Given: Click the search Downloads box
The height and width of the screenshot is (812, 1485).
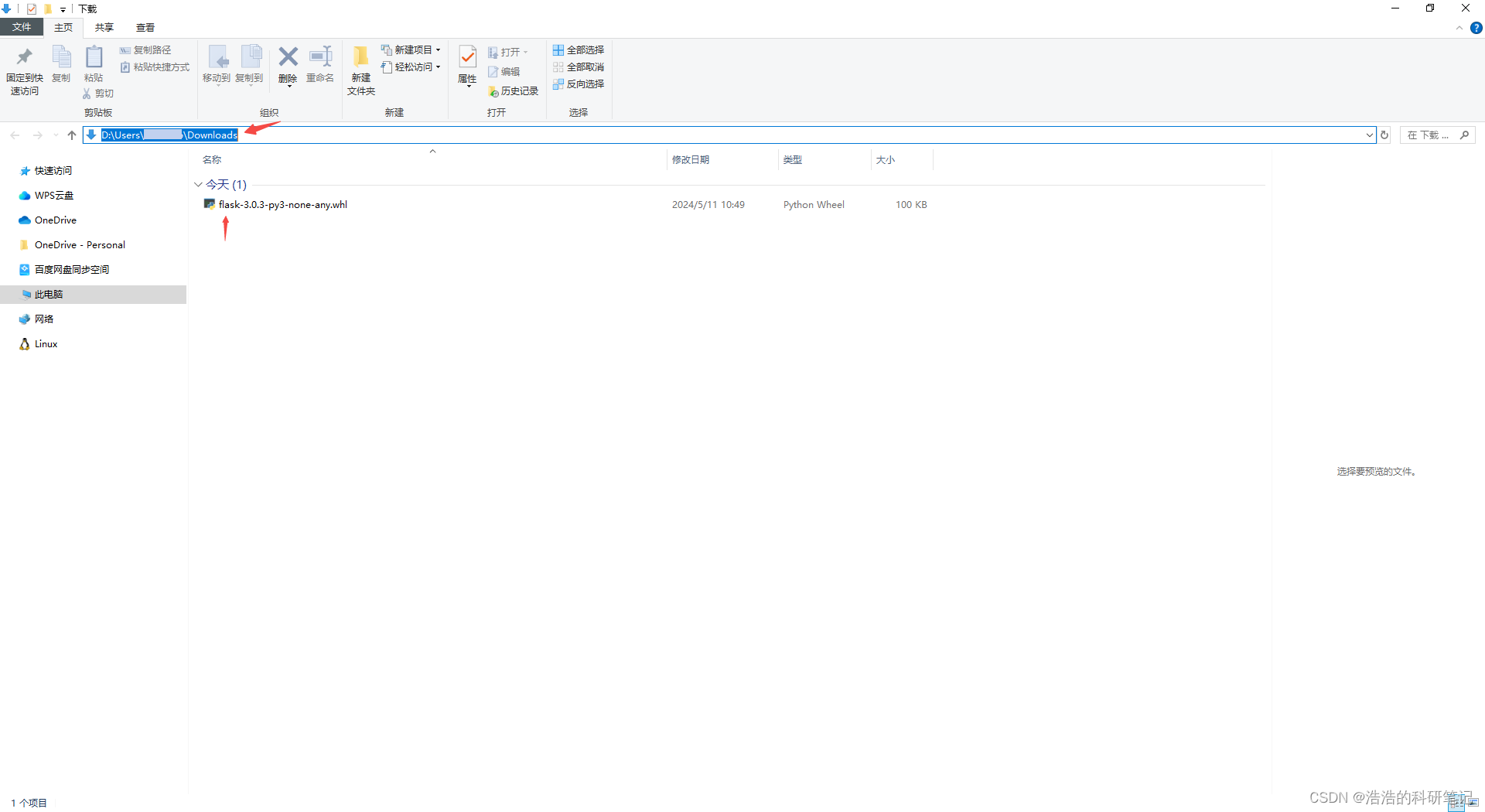Looking at the screenshot, I should (1437, 135).
